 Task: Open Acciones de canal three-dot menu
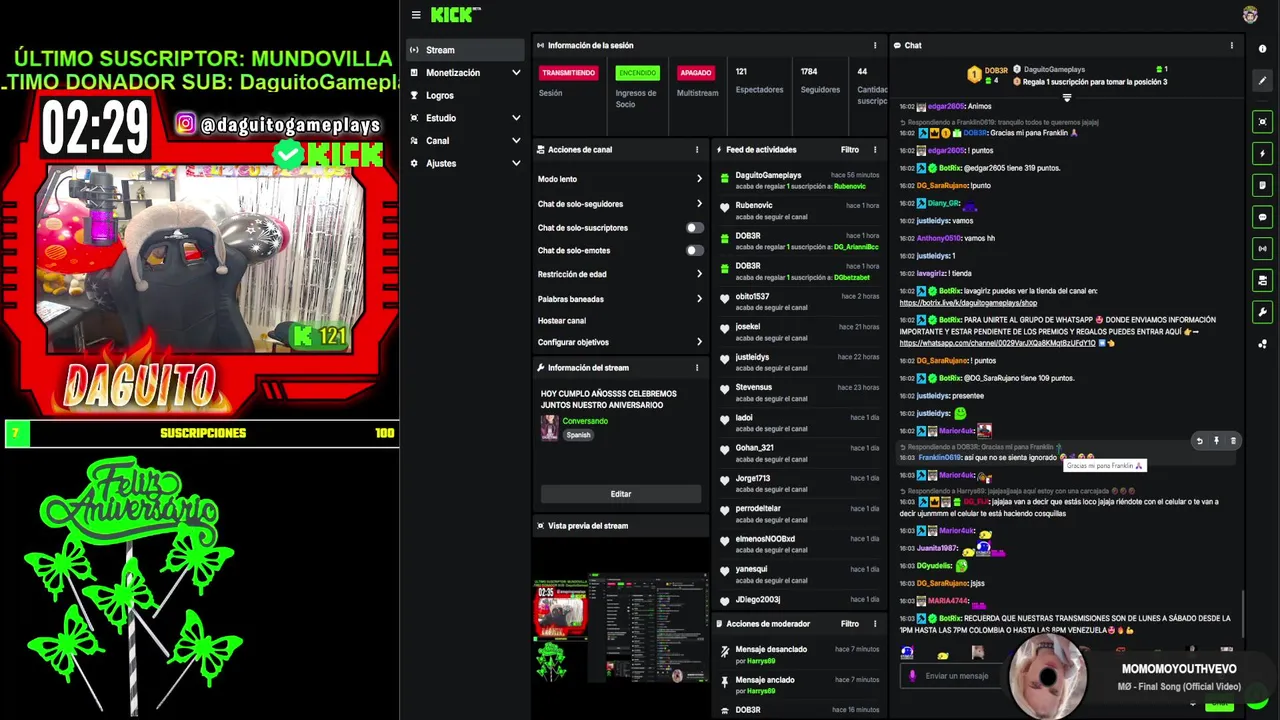pyautogui.click(x=697, y=149)
